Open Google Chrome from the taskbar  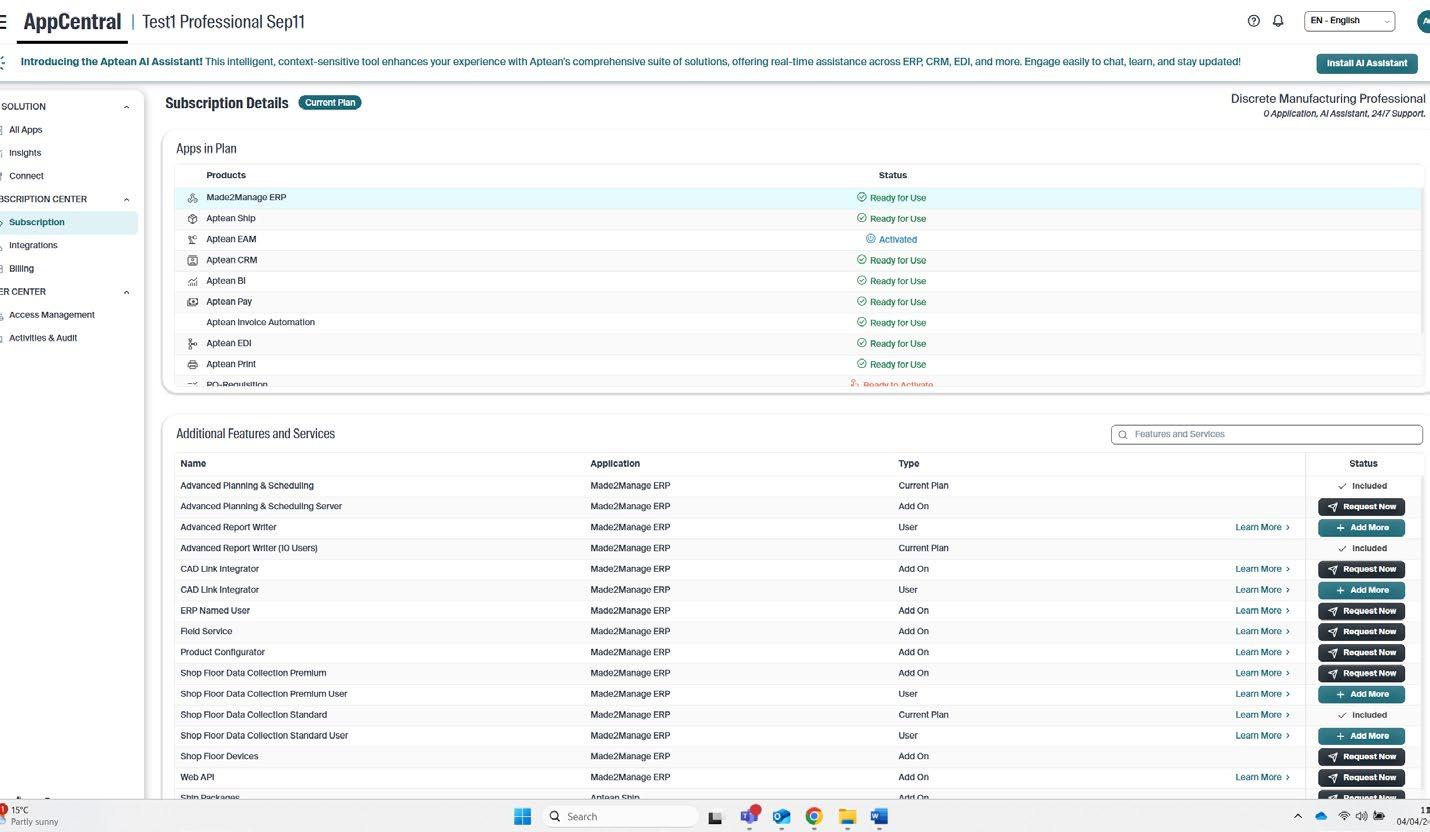click(x=814, y=816)
